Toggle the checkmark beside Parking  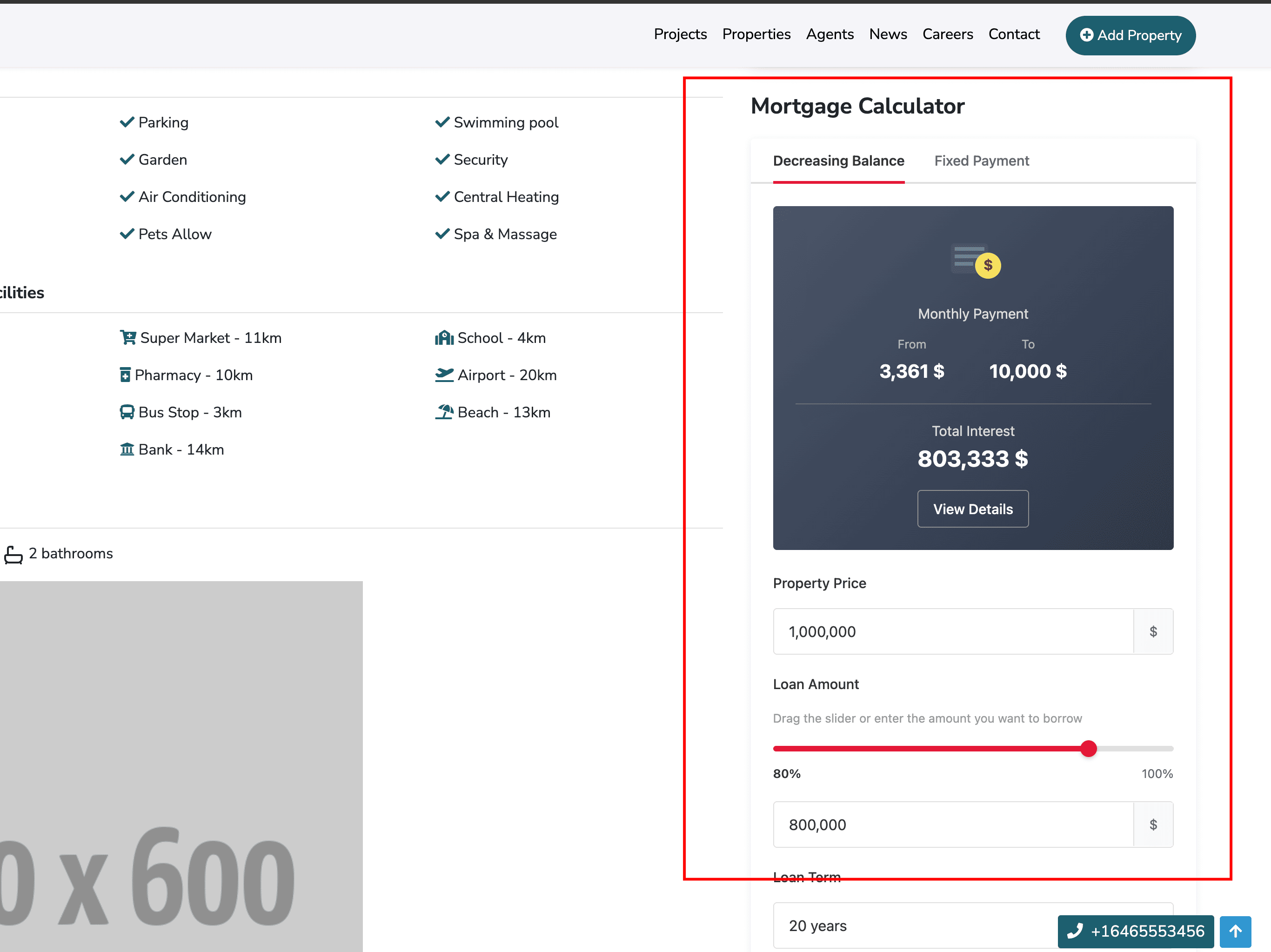127,122
